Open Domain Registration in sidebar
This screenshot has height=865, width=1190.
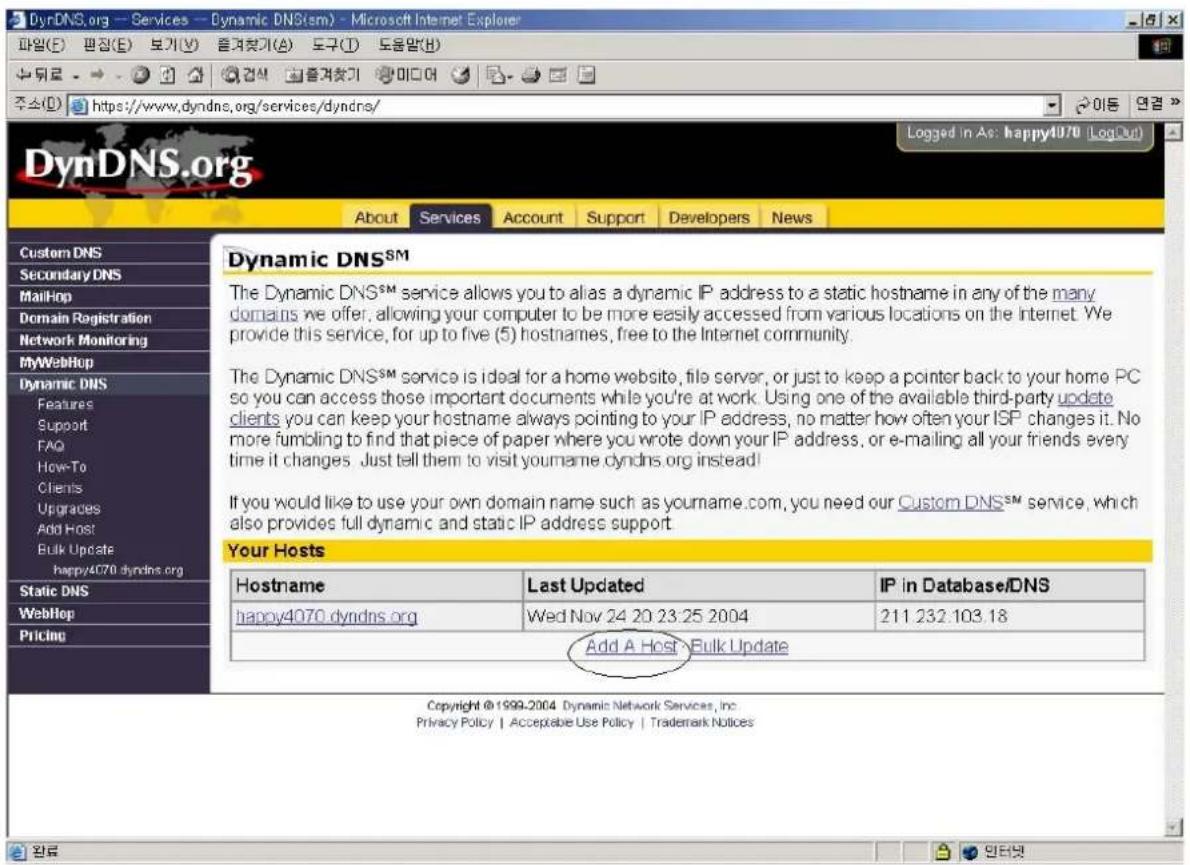coord(86,319)
